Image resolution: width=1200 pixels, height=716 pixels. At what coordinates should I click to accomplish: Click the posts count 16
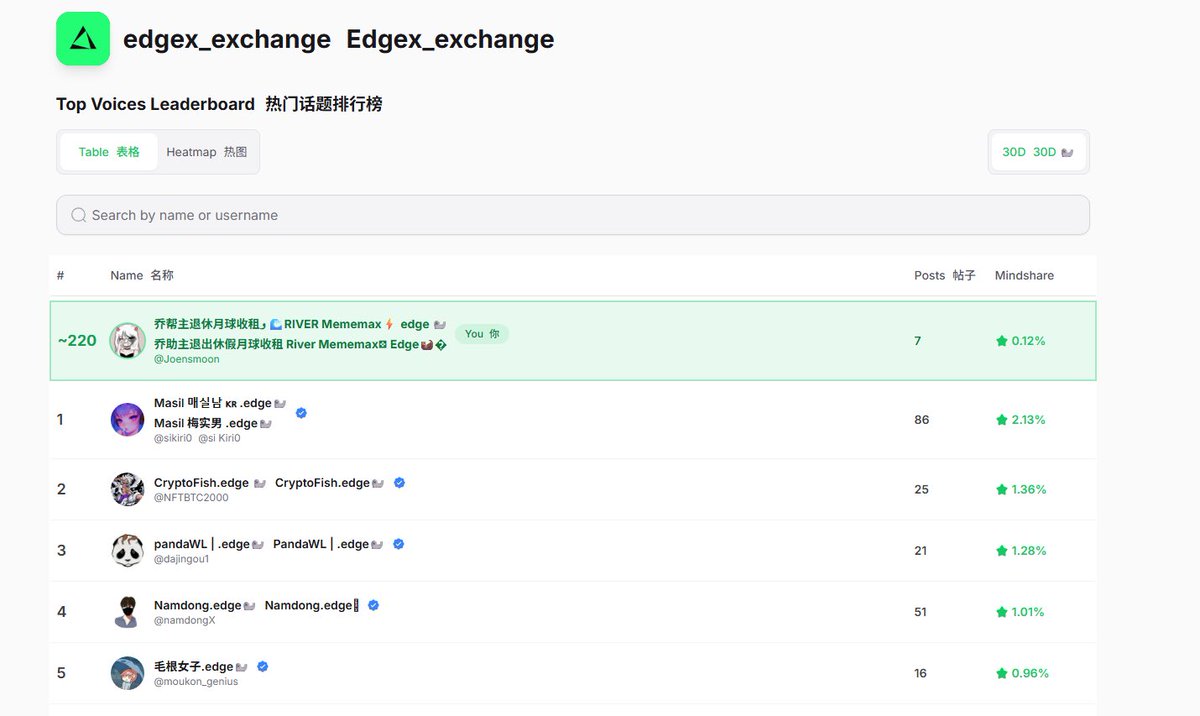point(920,674)
